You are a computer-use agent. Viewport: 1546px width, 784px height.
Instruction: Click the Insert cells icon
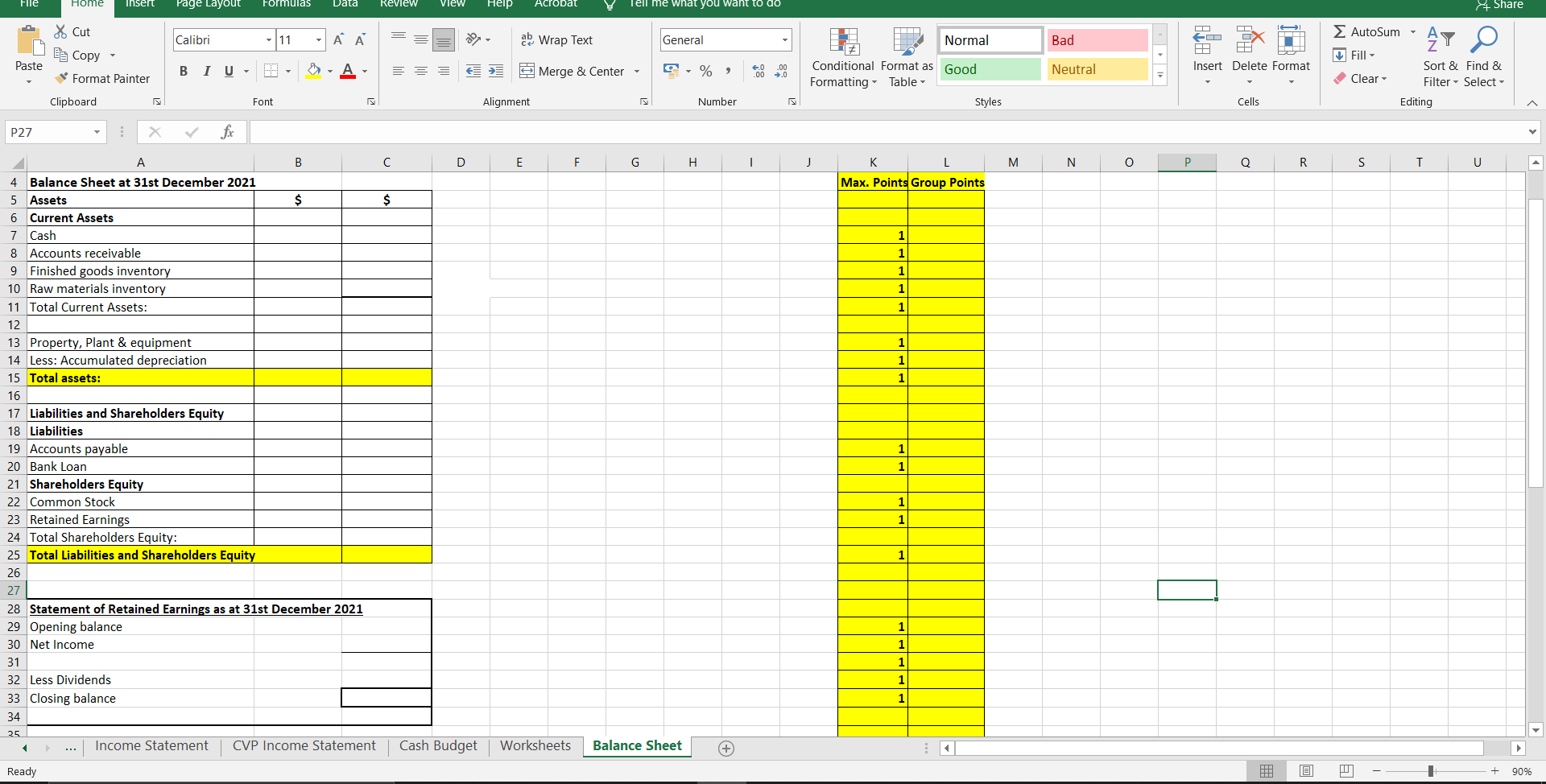tap(1207, 40)
